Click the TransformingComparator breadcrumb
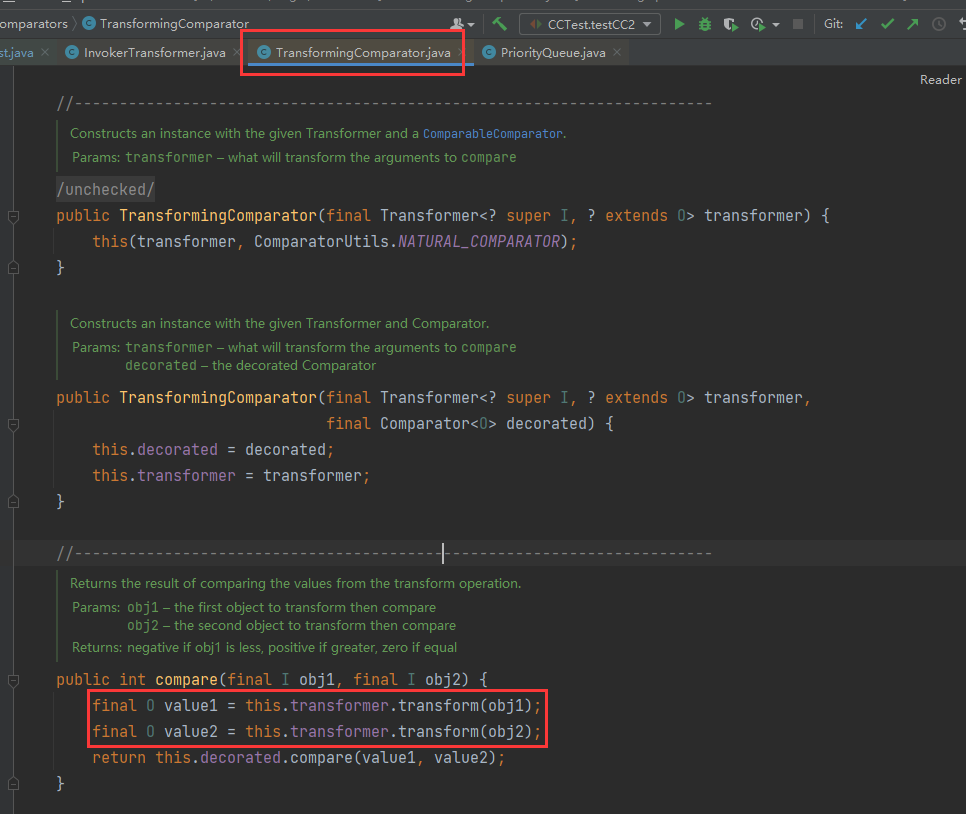 [174, 23]
